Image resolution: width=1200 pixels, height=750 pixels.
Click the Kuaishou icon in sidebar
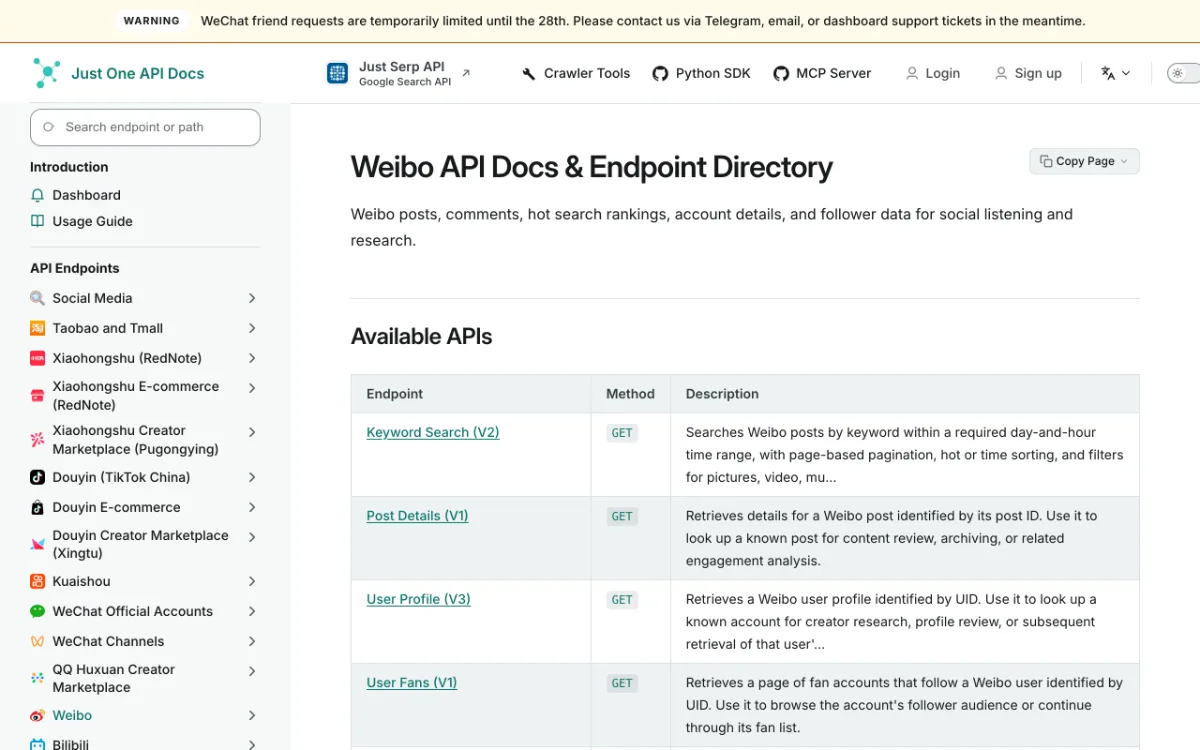click(37, 581)
